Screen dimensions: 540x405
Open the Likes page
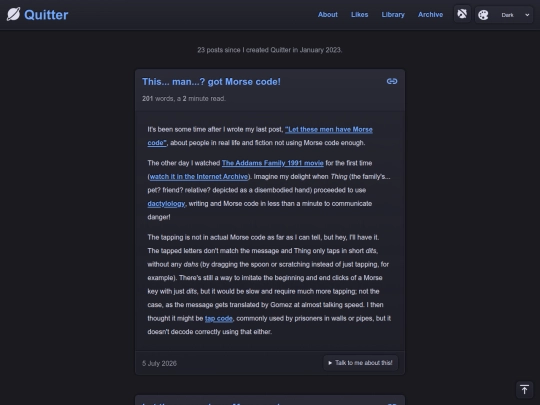(x=360, y=15)
